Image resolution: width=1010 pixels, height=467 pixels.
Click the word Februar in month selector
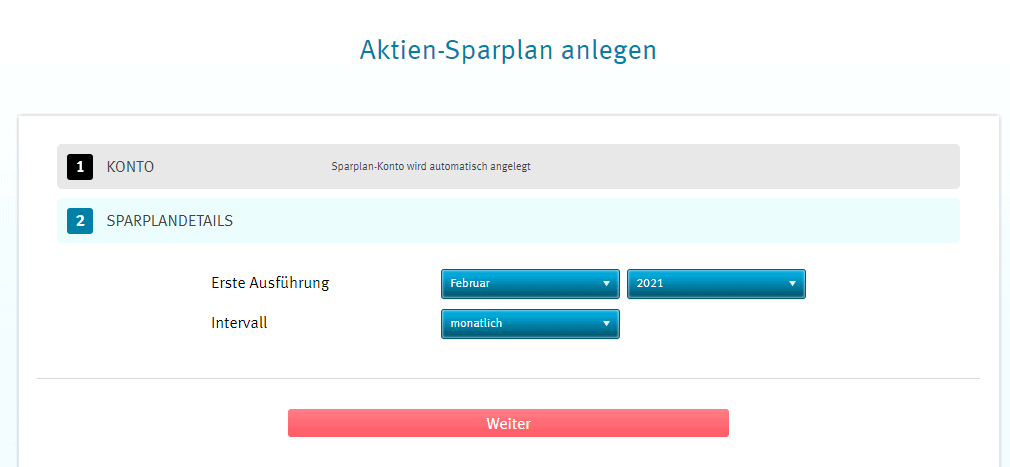coord(470,284)
